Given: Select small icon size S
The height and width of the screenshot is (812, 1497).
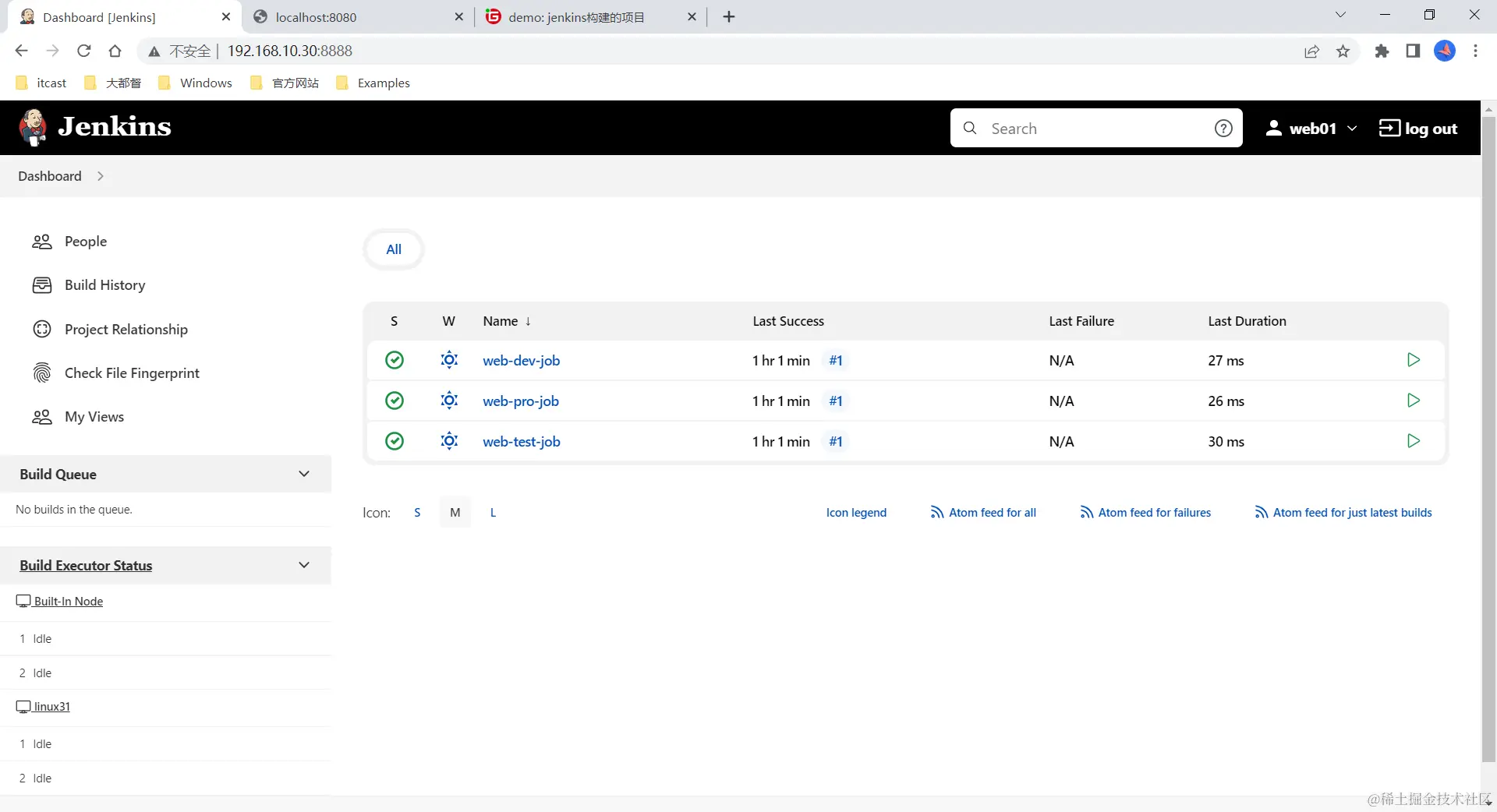Looking at the screenshot, I should tap(417, 513).
